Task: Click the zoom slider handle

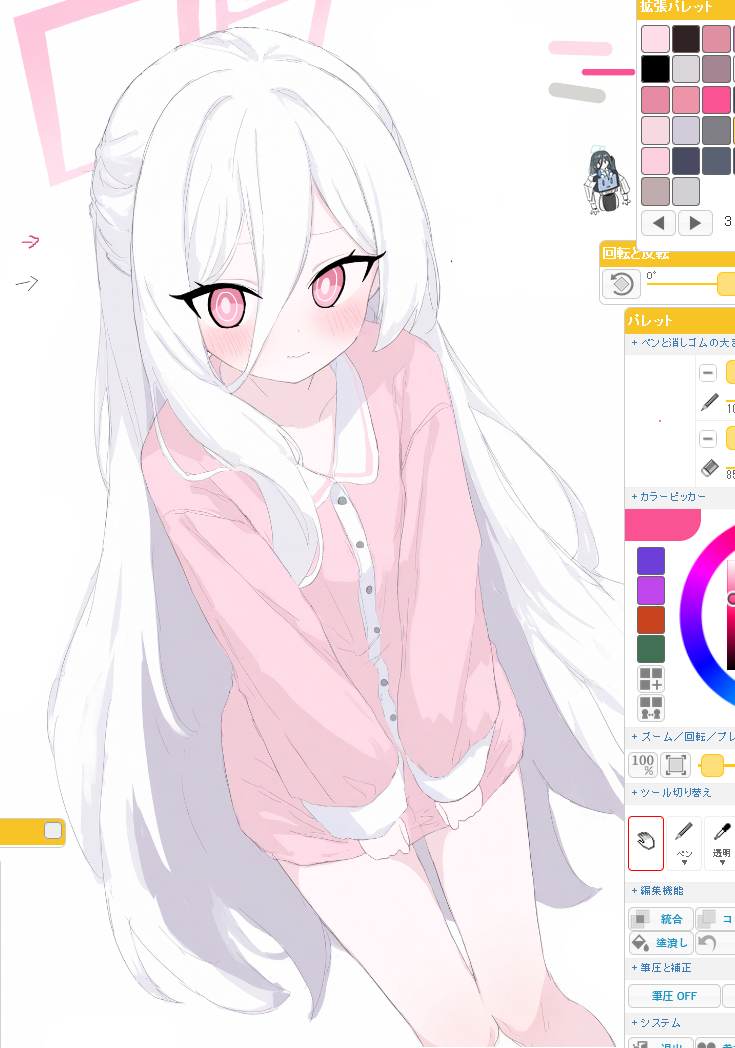Action: pos(712,765)
